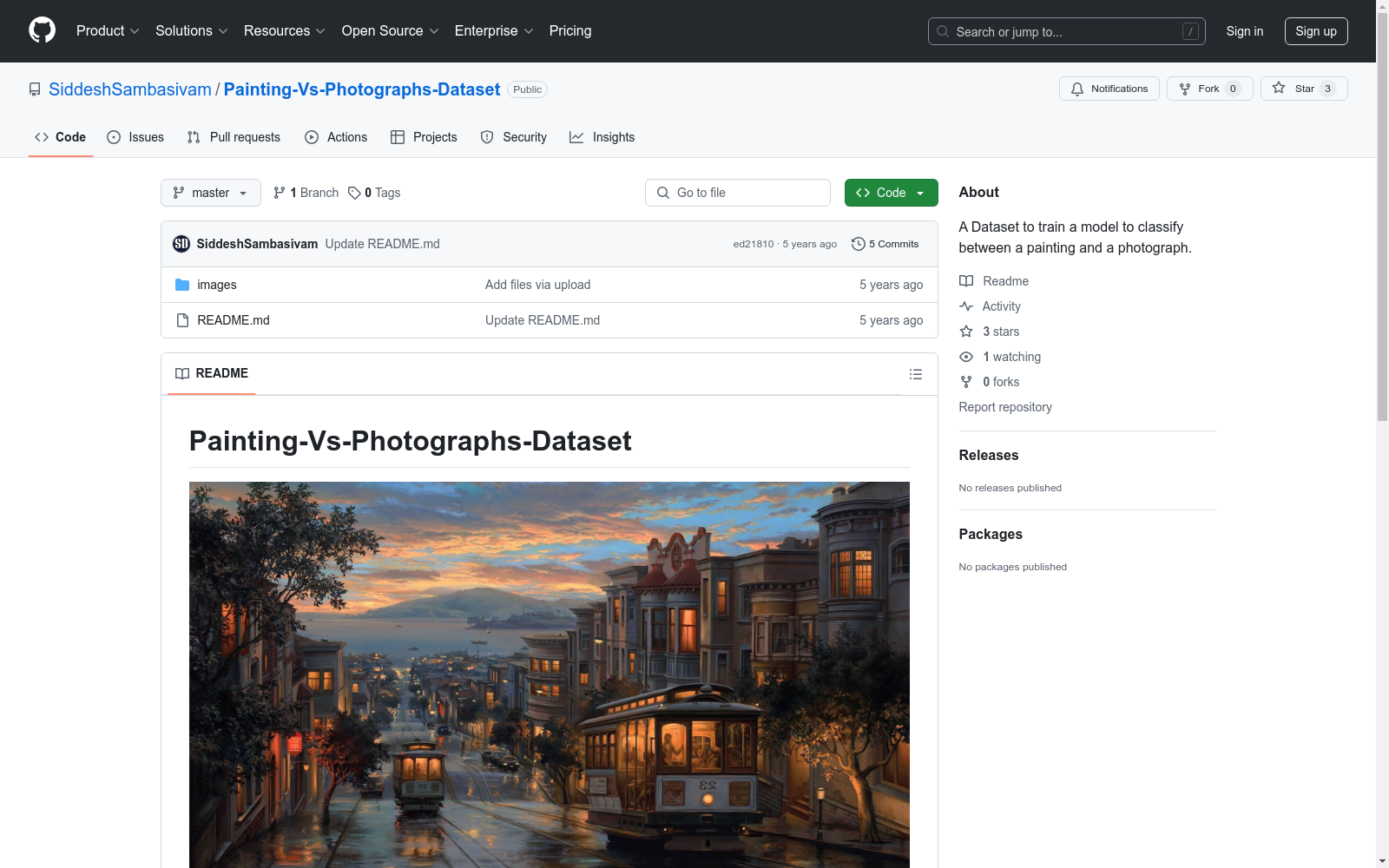Star this repository

(x=1304, y=89)
